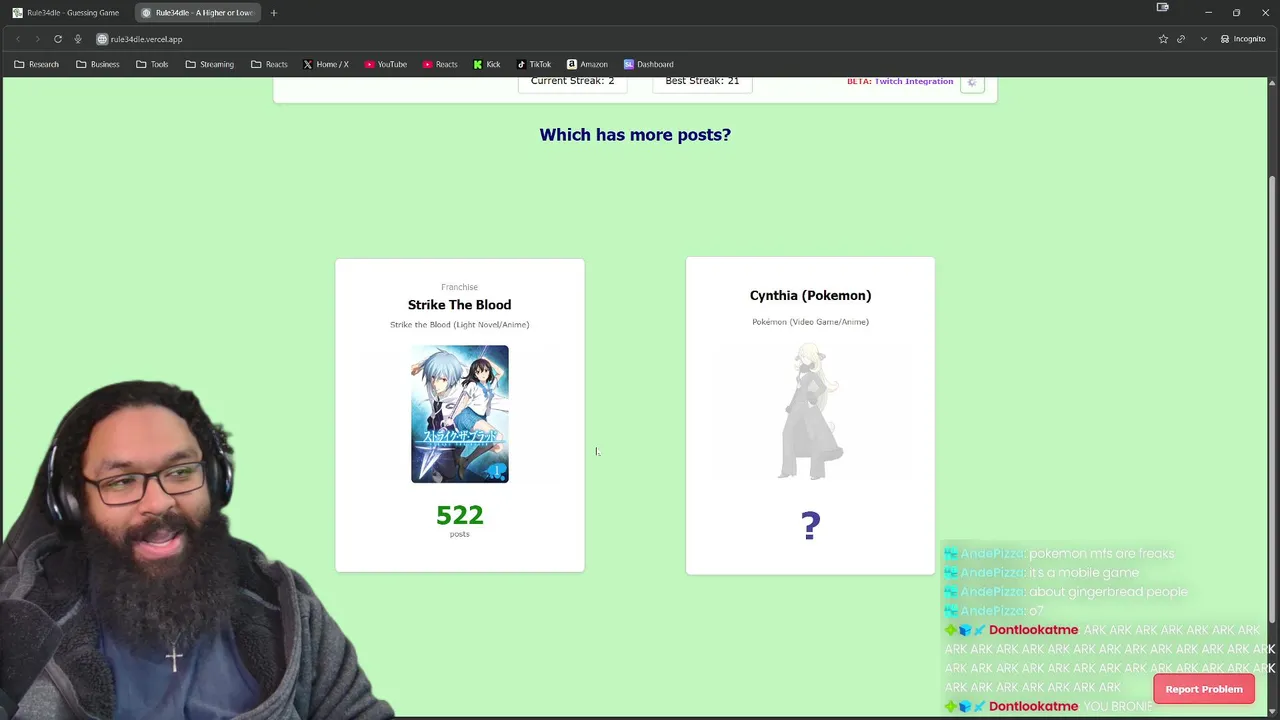Click the Twitch Integration settings gear
Screen dimensions: 1280x720
[972, 83]
